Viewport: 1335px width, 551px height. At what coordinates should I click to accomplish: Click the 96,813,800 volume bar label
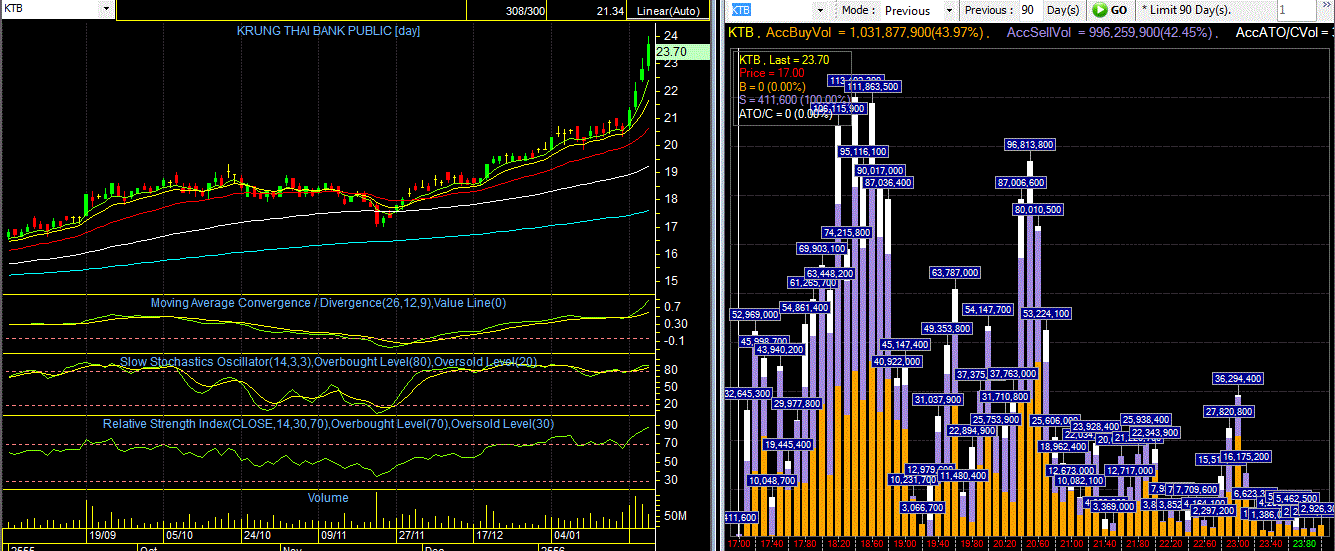[x=1030, y=145]
